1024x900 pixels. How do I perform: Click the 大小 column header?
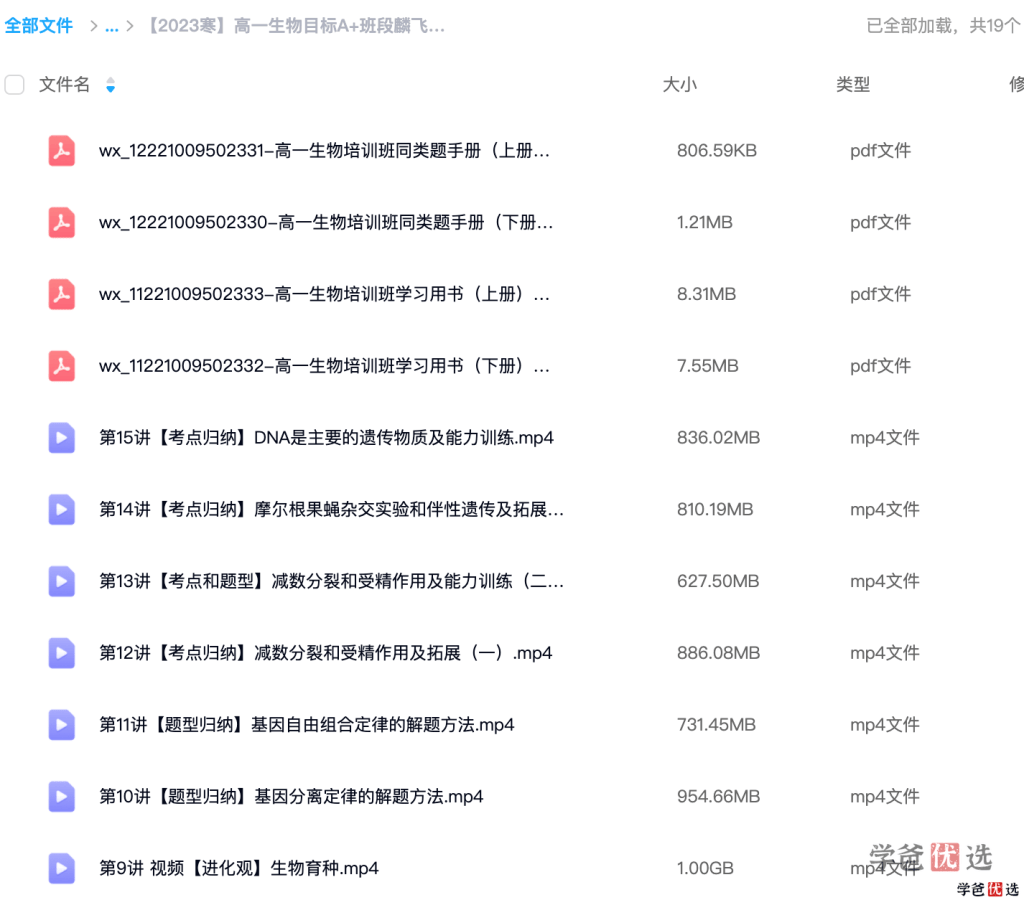point(679,84)
